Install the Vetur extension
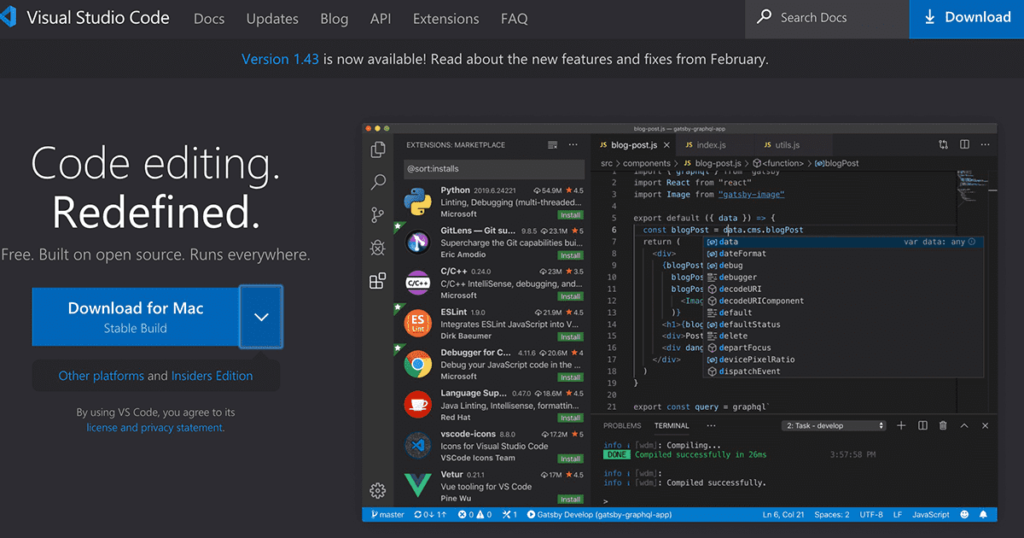Screen dimensions: 1024x538 (x=570, y=499)
